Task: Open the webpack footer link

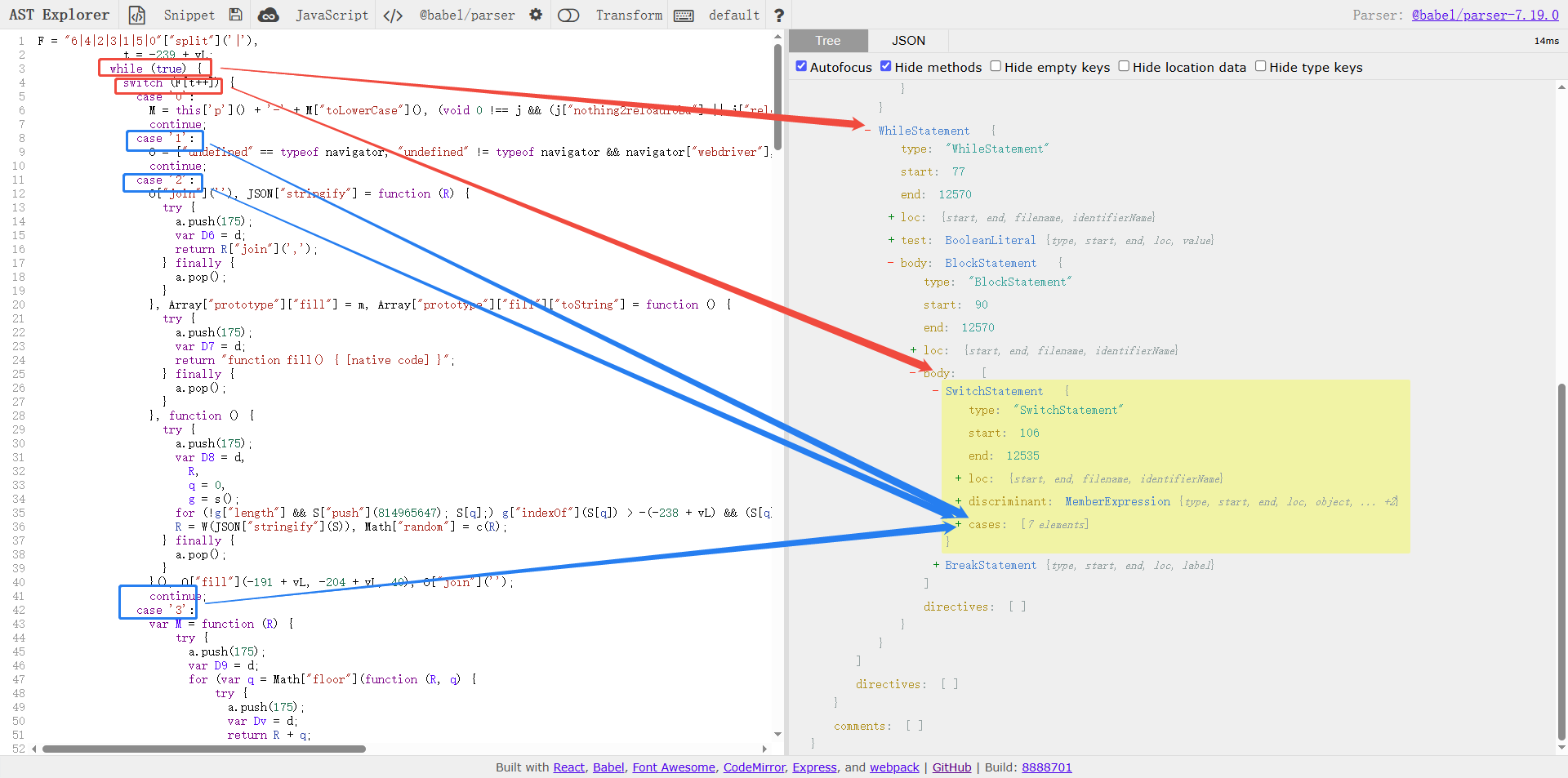Action: 894,767
